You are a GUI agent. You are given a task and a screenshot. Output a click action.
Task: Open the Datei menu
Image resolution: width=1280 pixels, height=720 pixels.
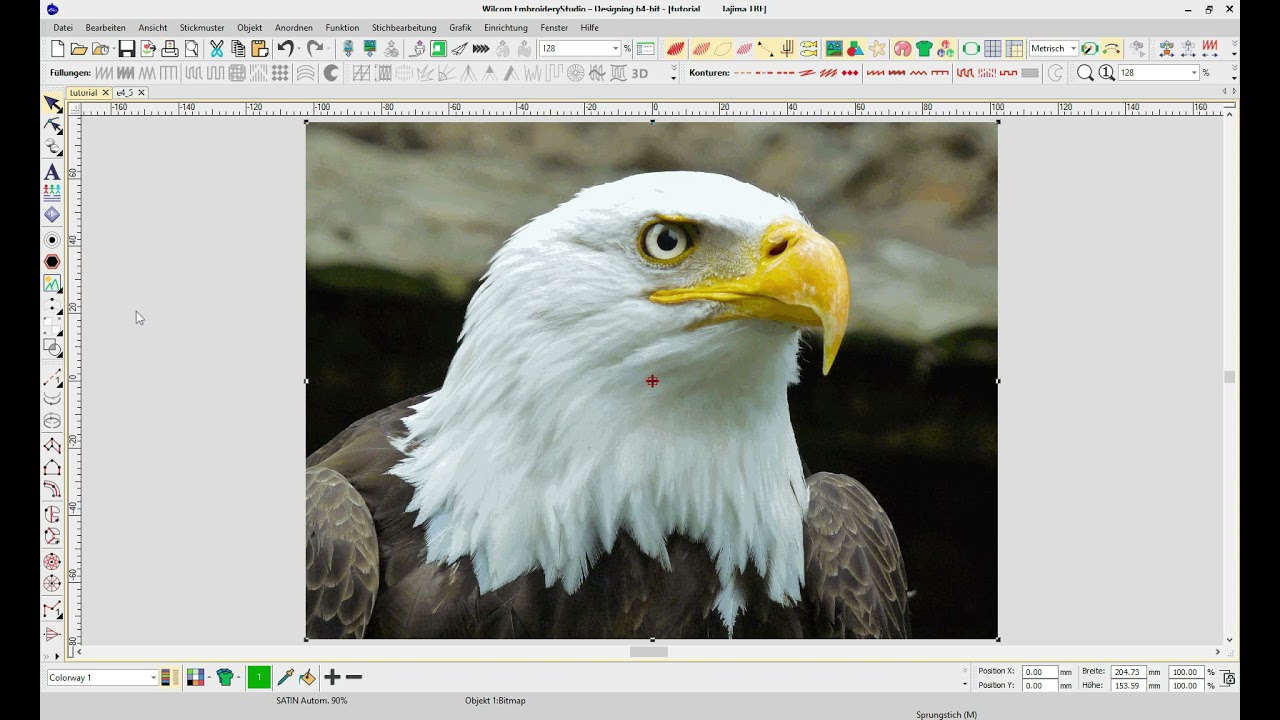coord(63,28)
